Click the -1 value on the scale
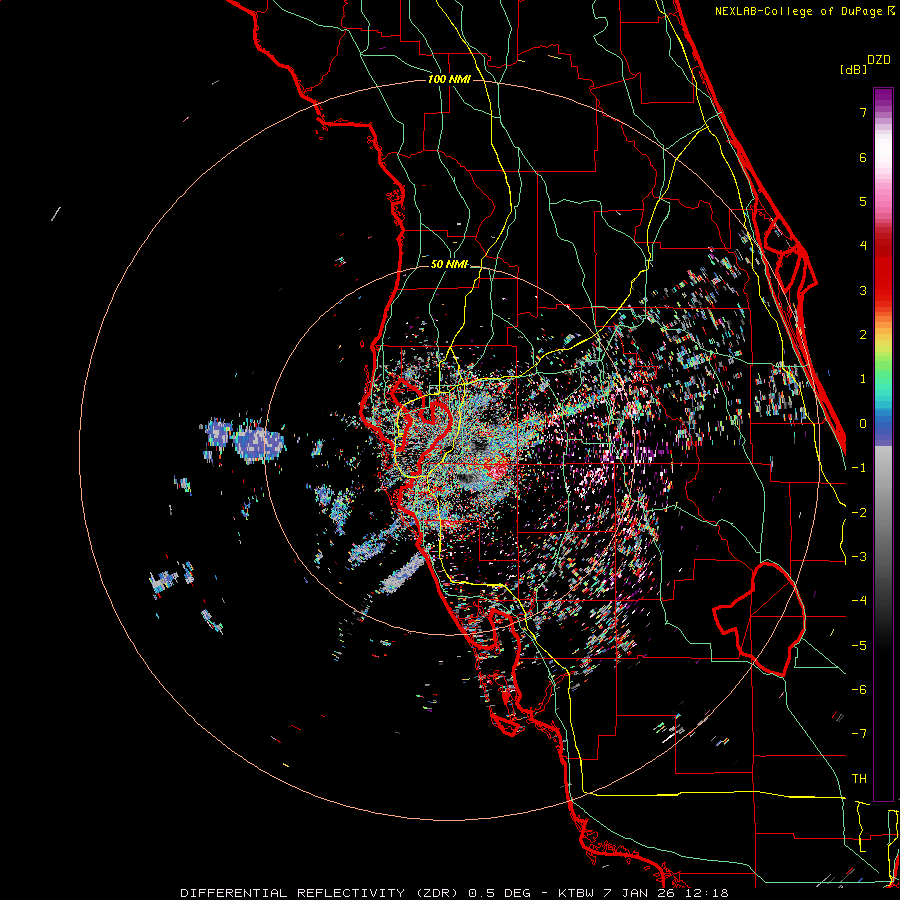This screenshot has height=900, width=900. click(859, 468)
